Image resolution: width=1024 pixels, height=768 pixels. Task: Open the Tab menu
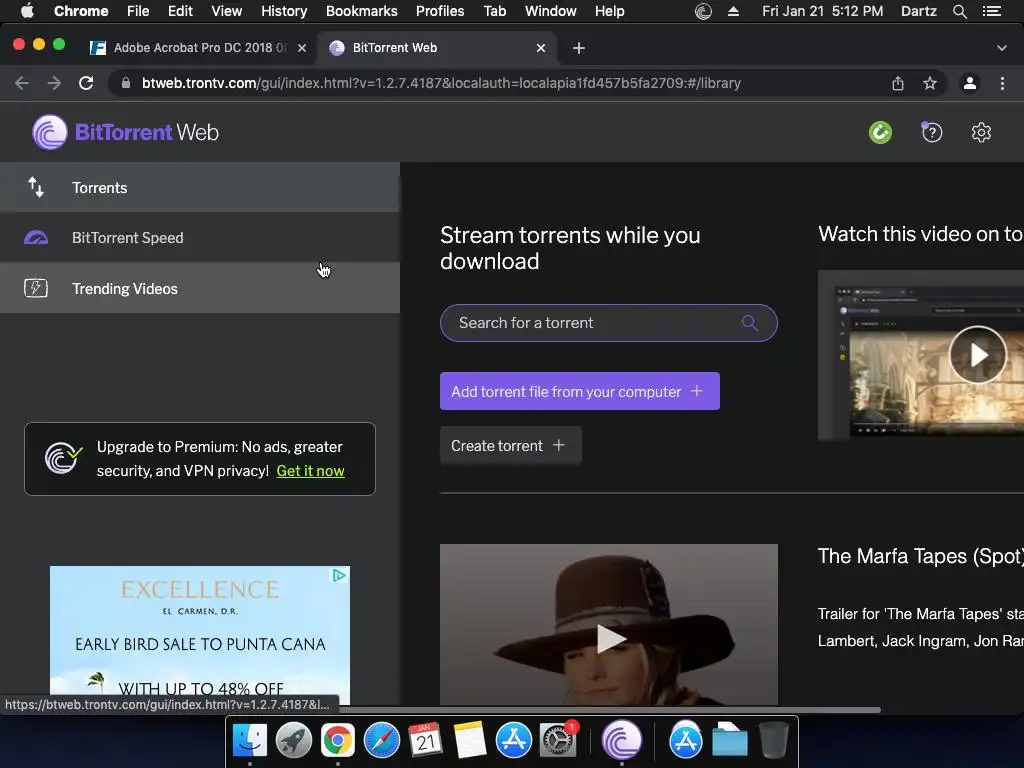[495, 11]
